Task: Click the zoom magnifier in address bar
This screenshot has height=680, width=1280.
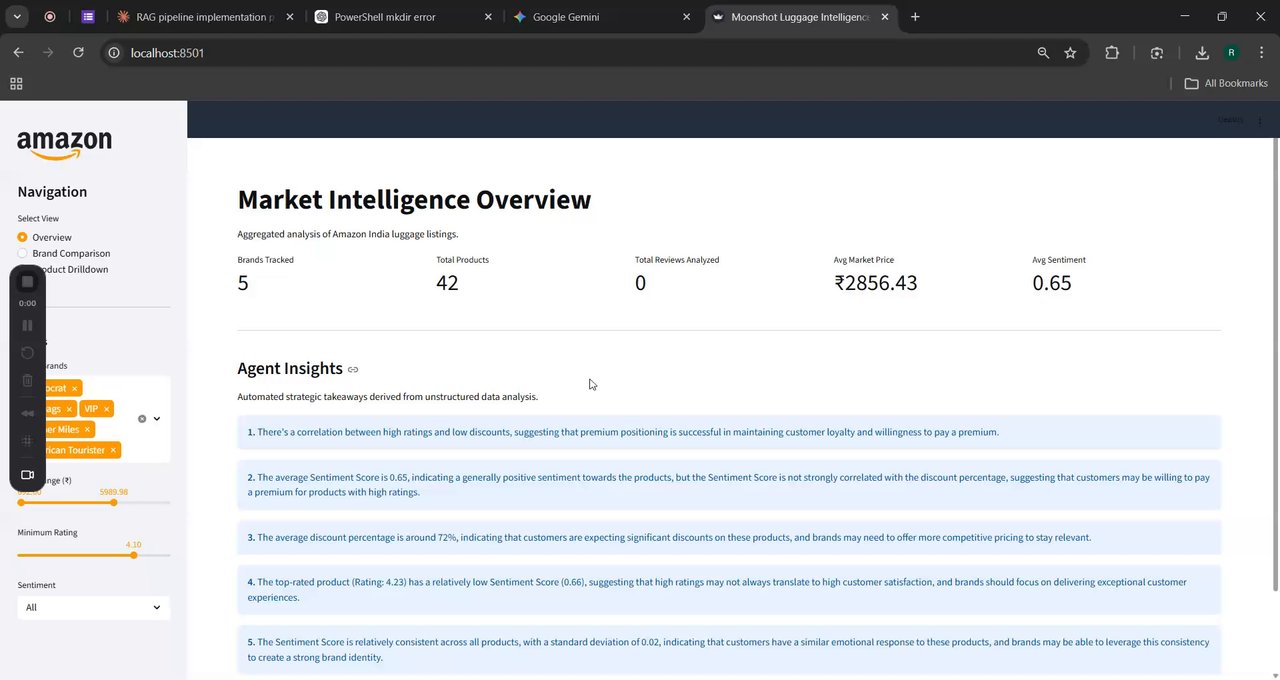Action: pyautogui.click(x=1043, y=53)
